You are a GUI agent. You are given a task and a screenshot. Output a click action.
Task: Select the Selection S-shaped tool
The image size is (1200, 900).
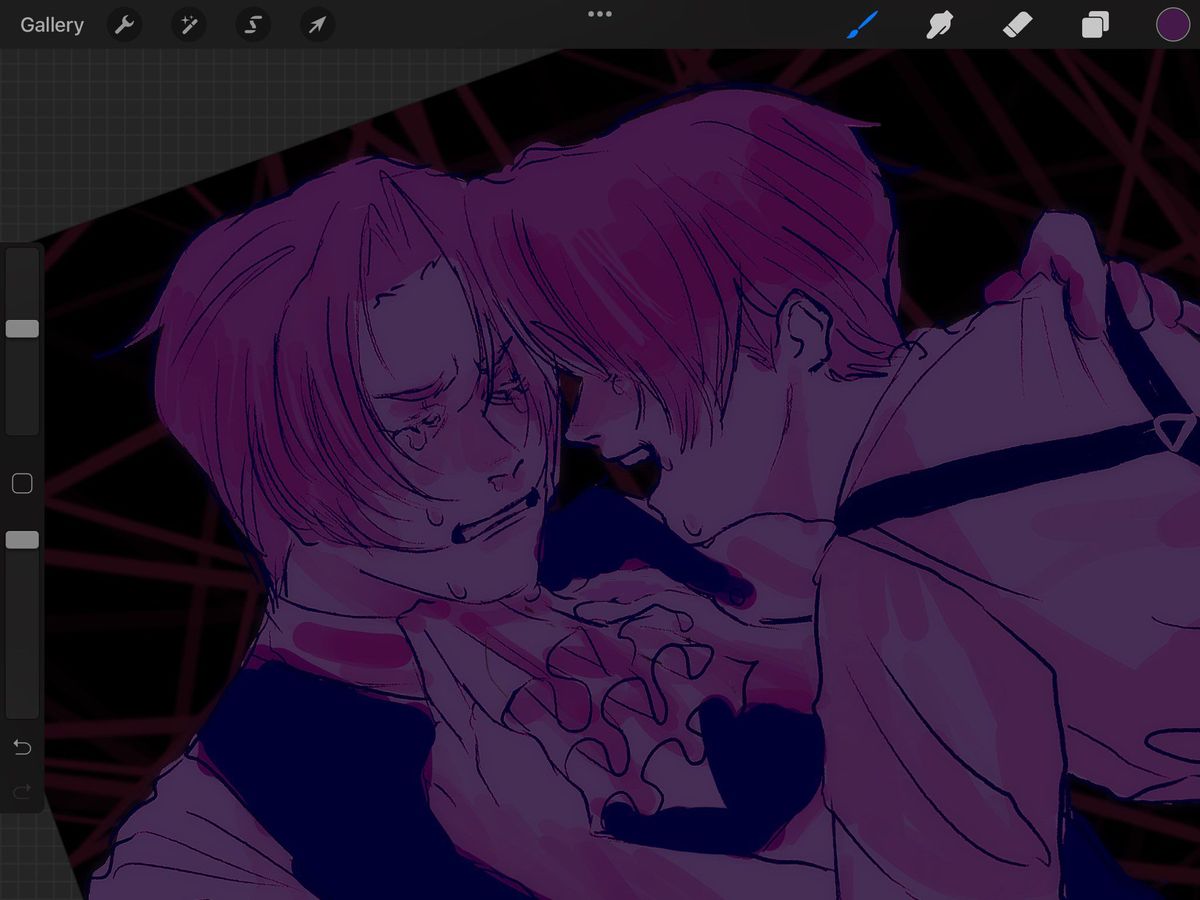[x=253, y=25]
